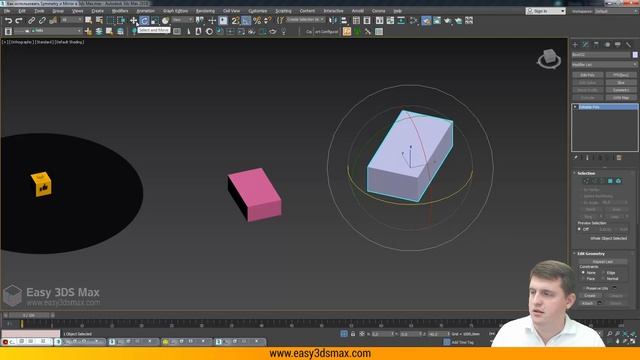Open the layer name dropdown in toolbar

(x=48, y=31)
